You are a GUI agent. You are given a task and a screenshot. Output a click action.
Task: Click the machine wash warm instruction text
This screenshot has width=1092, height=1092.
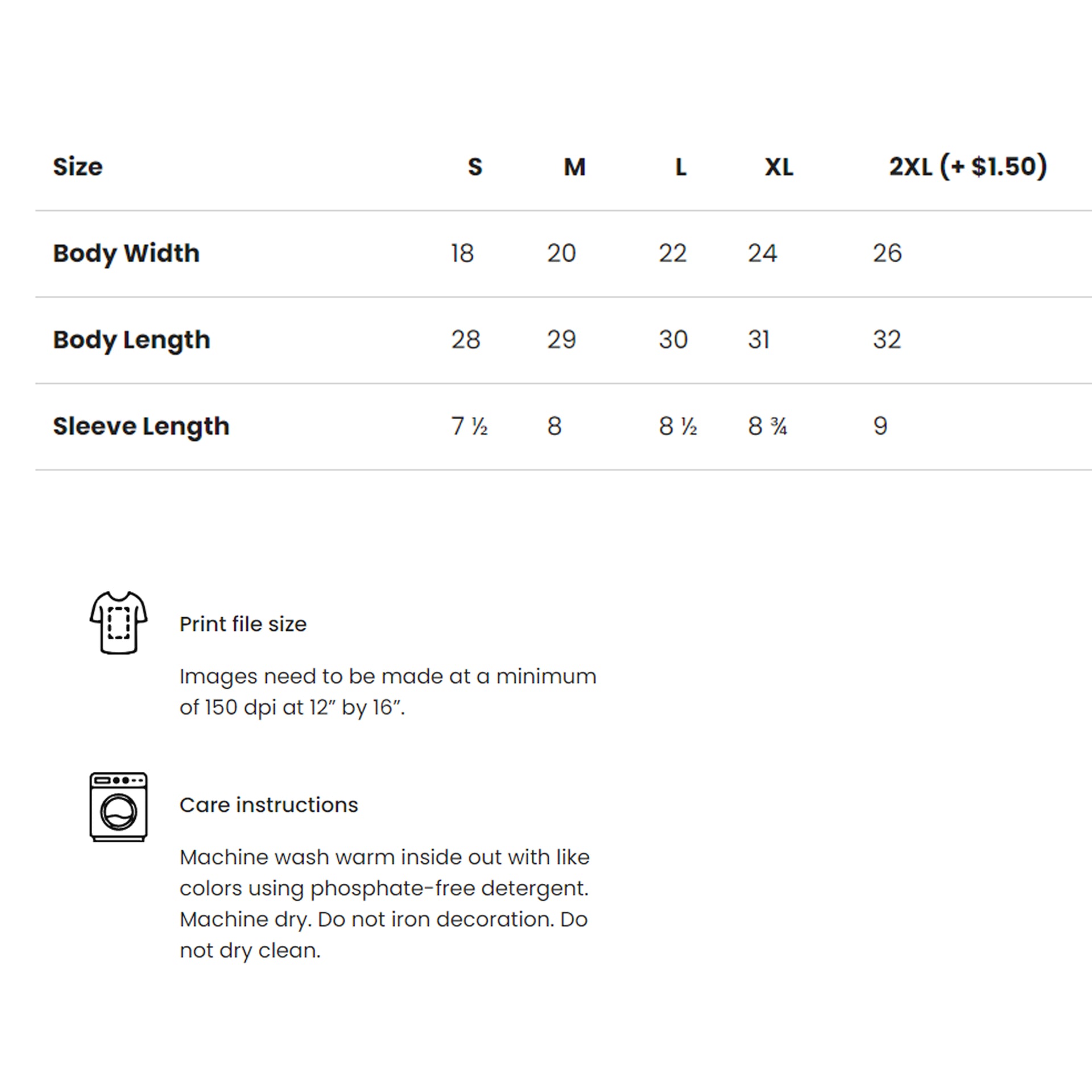[x=384, y=904]
